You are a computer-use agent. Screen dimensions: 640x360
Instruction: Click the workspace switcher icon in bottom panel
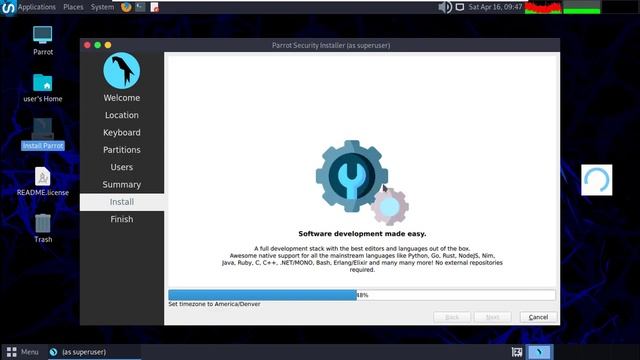coord(517,352)
